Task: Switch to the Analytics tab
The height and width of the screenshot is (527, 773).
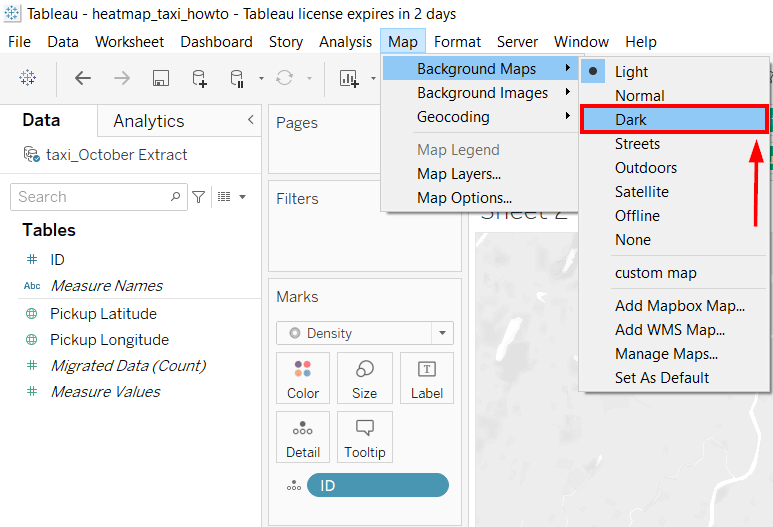Action: [148, 121]
